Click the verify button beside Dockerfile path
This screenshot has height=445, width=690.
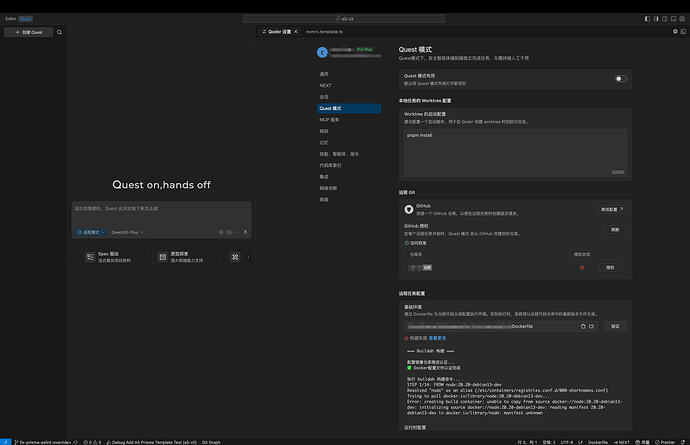[x=615, y=327]
